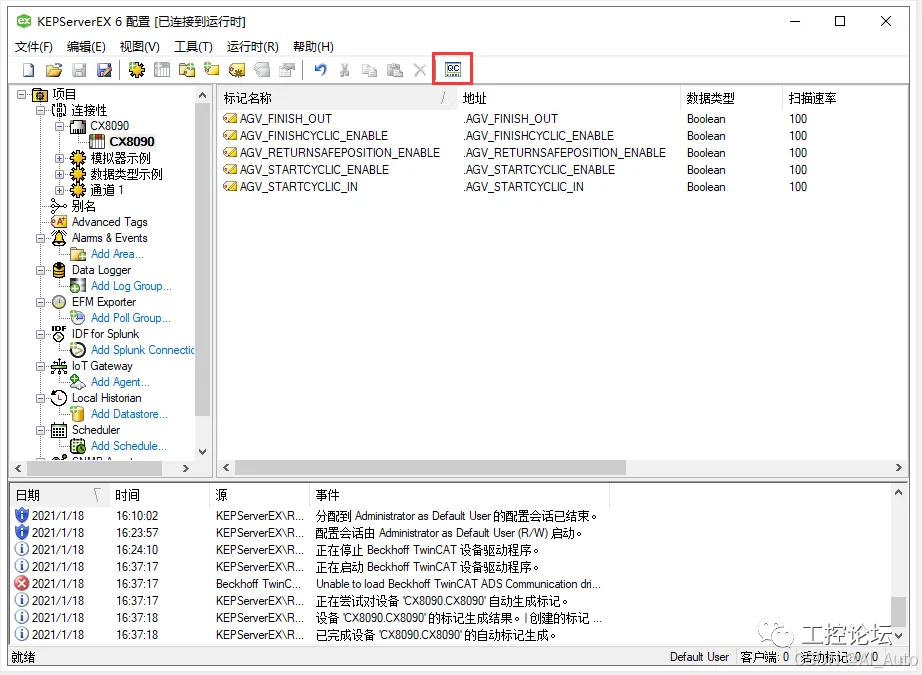Collapse the CX8090 channel node
The image size is (922, 675).
[59, 126]
